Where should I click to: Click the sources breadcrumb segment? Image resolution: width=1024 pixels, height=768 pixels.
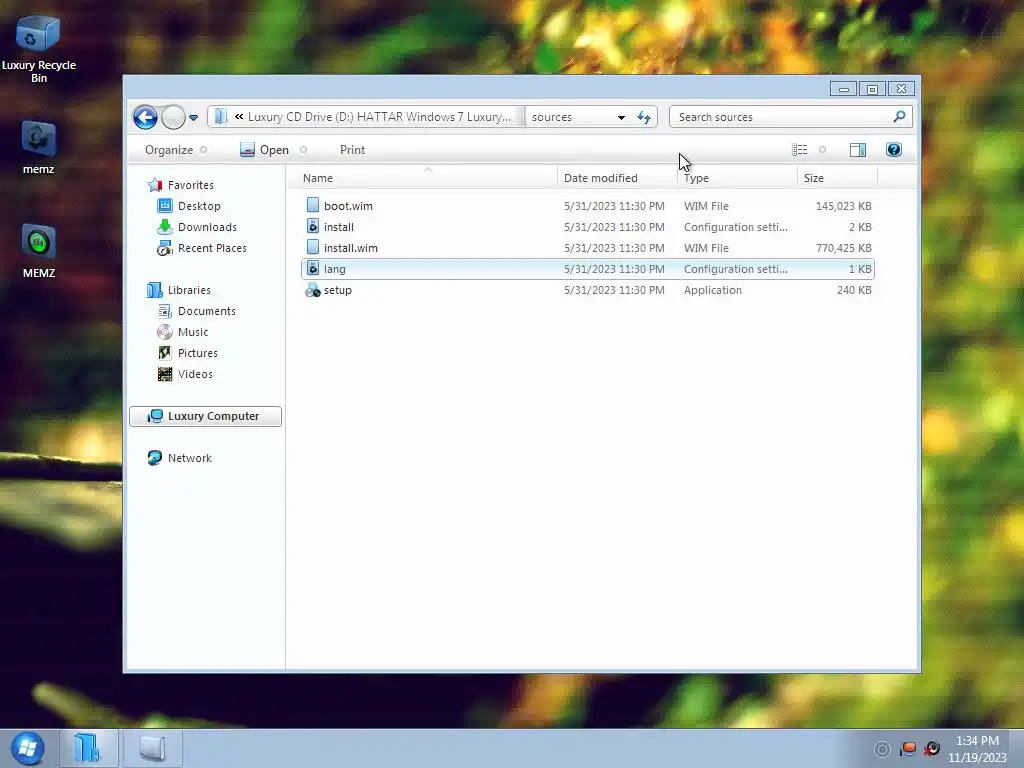tap(552, 117)
